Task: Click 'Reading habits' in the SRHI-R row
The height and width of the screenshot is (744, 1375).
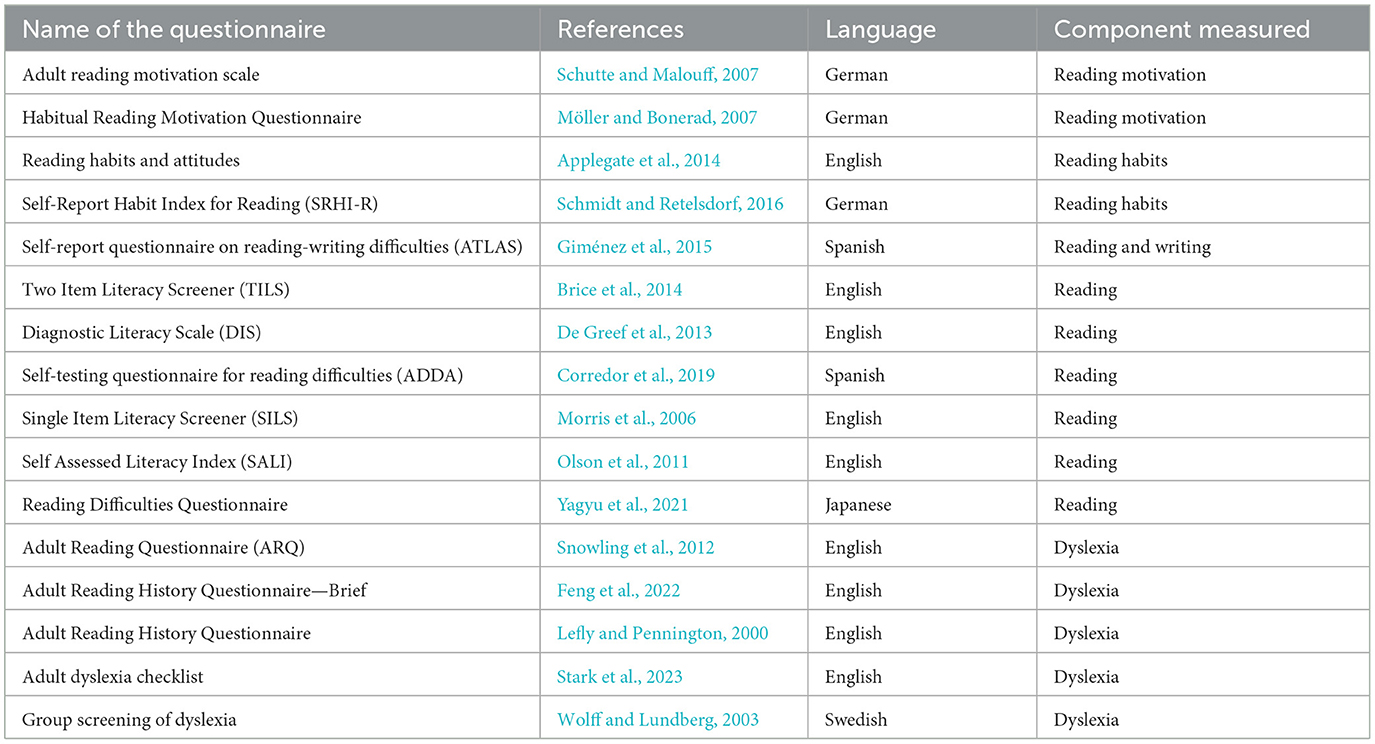Action: coord(1110,204)
